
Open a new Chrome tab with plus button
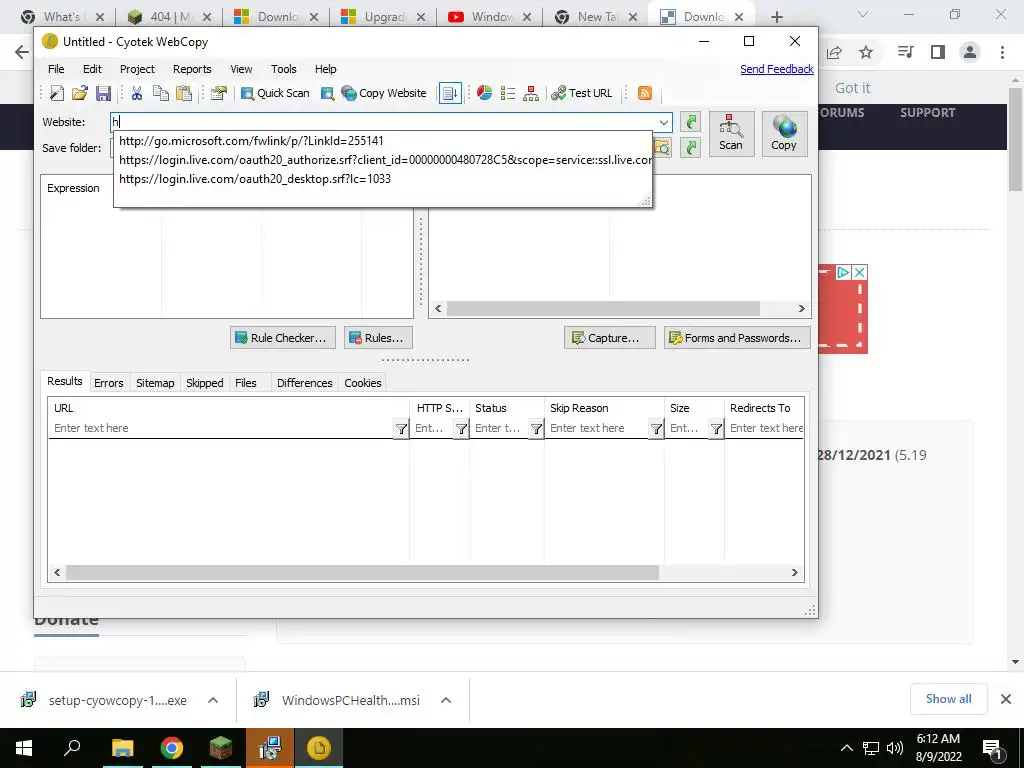point(776,17)
